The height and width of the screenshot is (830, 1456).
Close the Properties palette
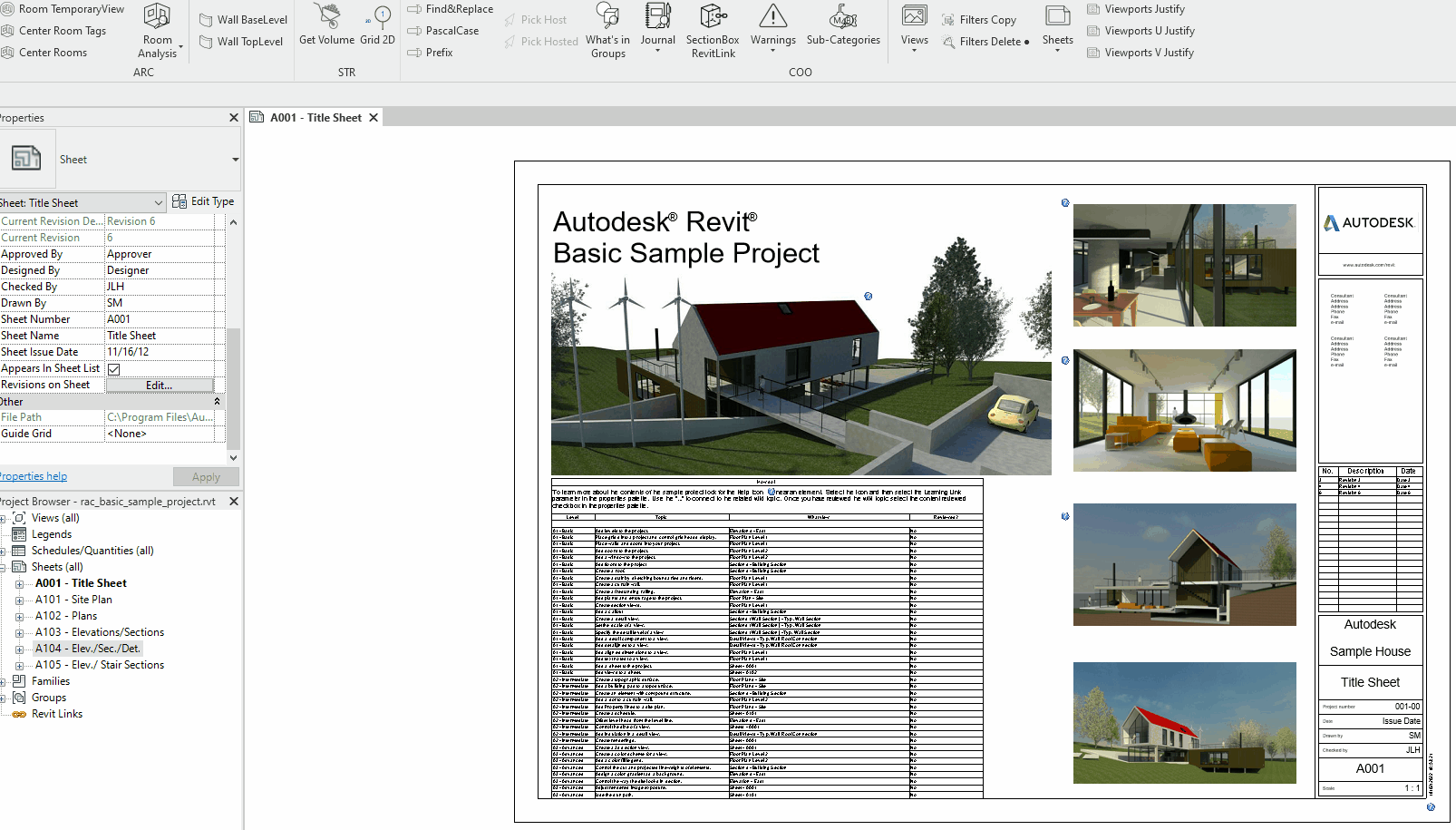click(x=234, y=118)
